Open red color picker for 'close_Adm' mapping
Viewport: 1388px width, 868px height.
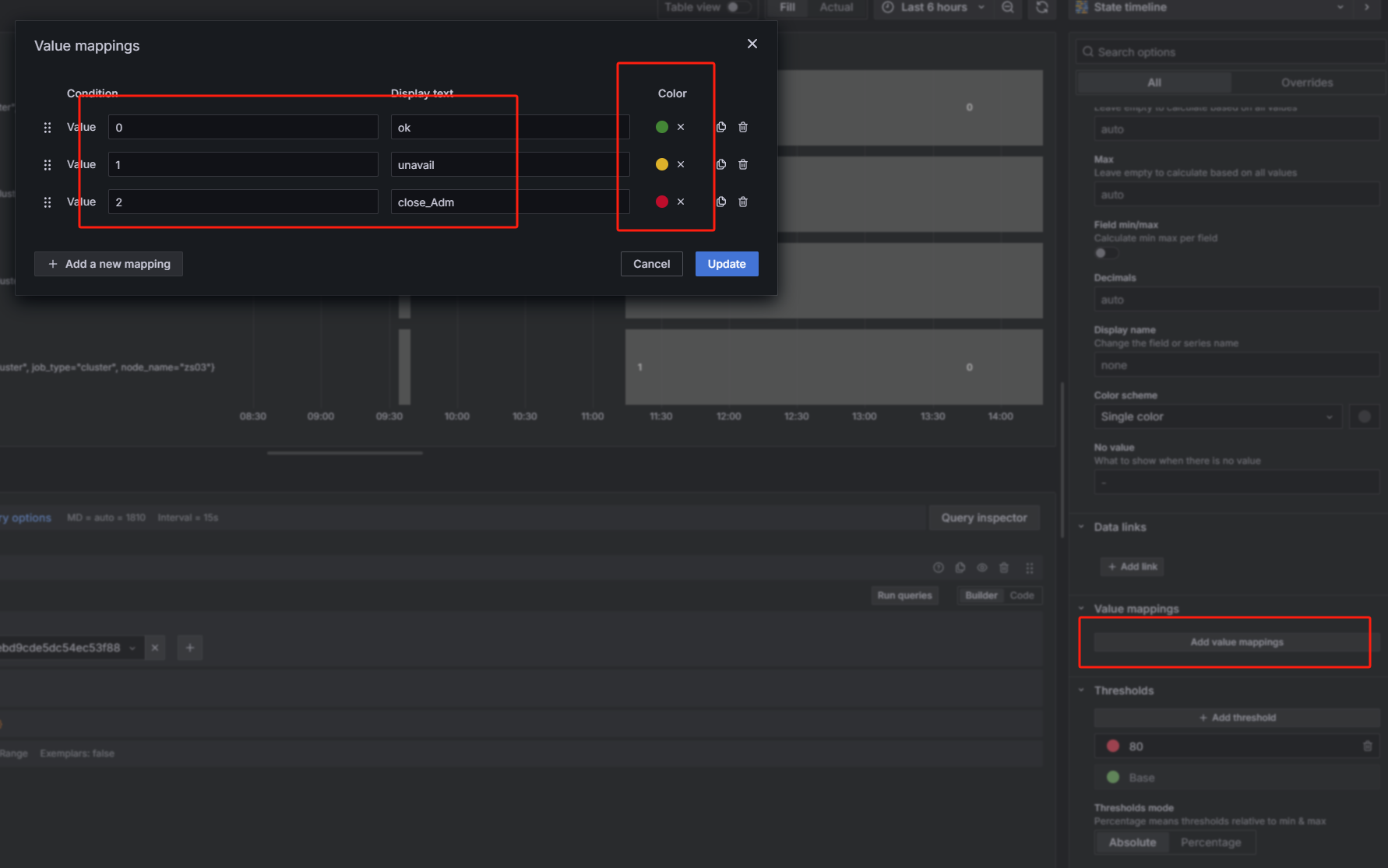point(662,202)
